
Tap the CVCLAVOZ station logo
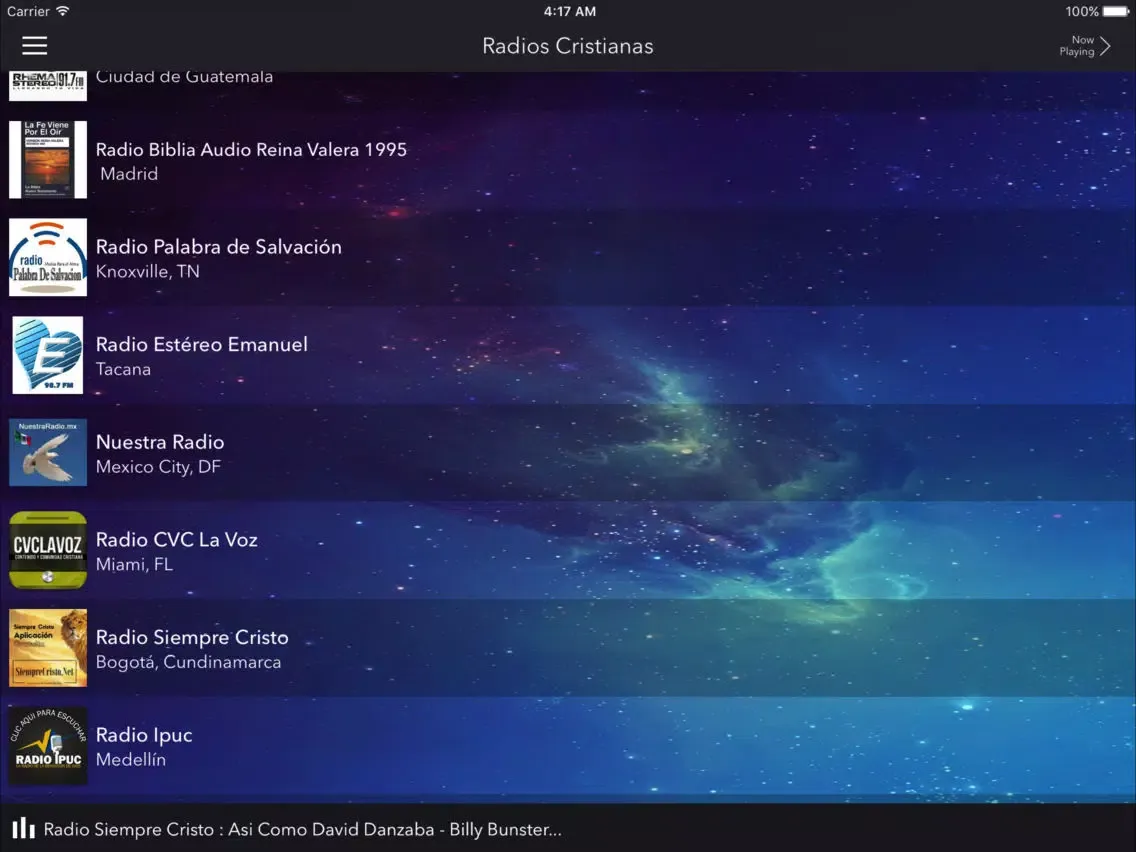(x=48, y=550)
